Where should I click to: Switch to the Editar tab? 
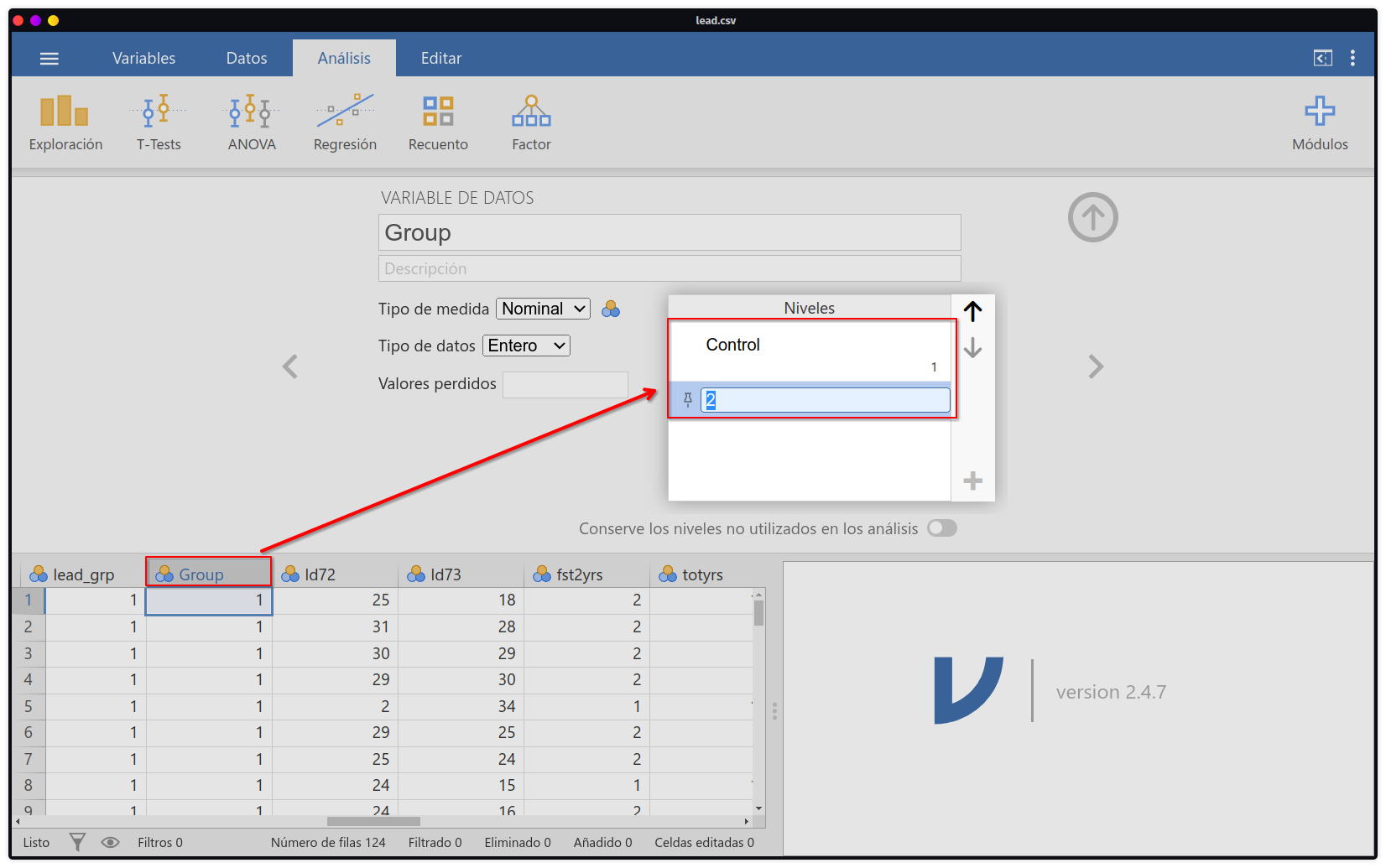[441, 58]
